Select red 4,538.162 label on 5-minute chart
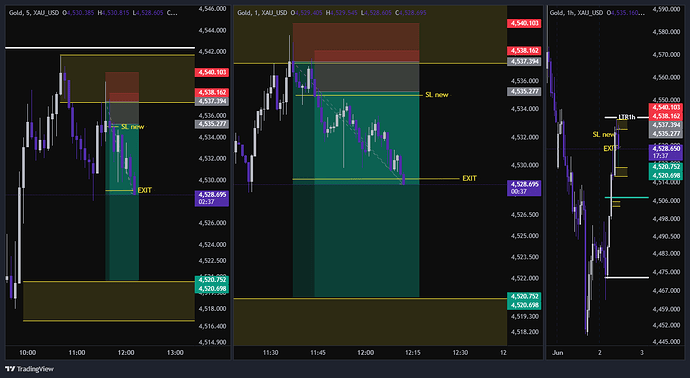690x378 pixels. point(212,93)
